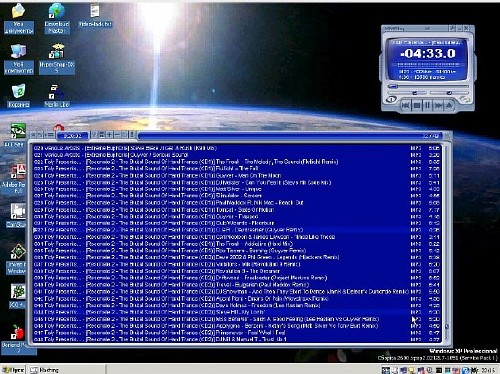The height and width of the screenshot is (374, 500).
Task: Select playlist track 028 ending in Reach Out
Action: pos(237,202)
